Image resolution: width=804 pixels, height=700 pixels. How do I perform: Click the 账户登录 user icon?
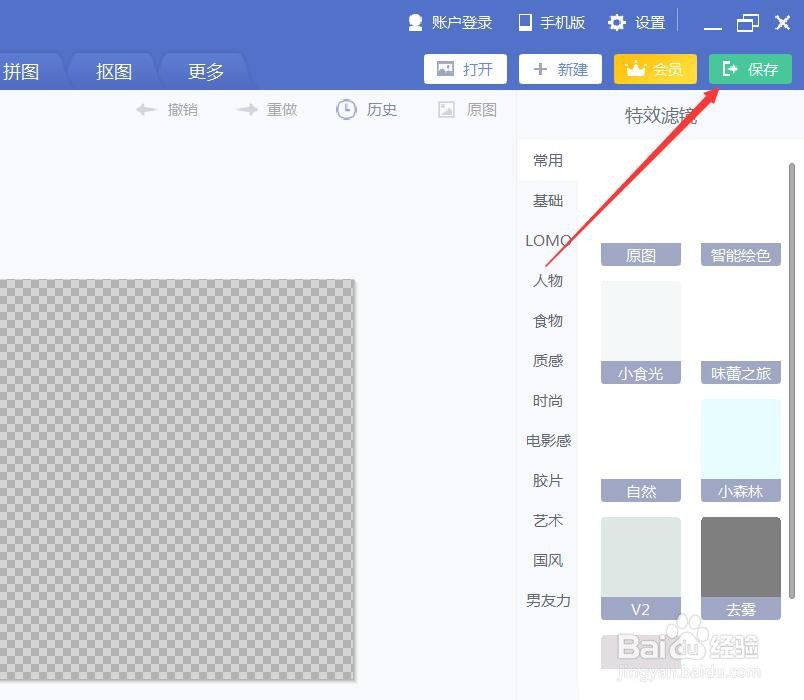tap(416, 21)
